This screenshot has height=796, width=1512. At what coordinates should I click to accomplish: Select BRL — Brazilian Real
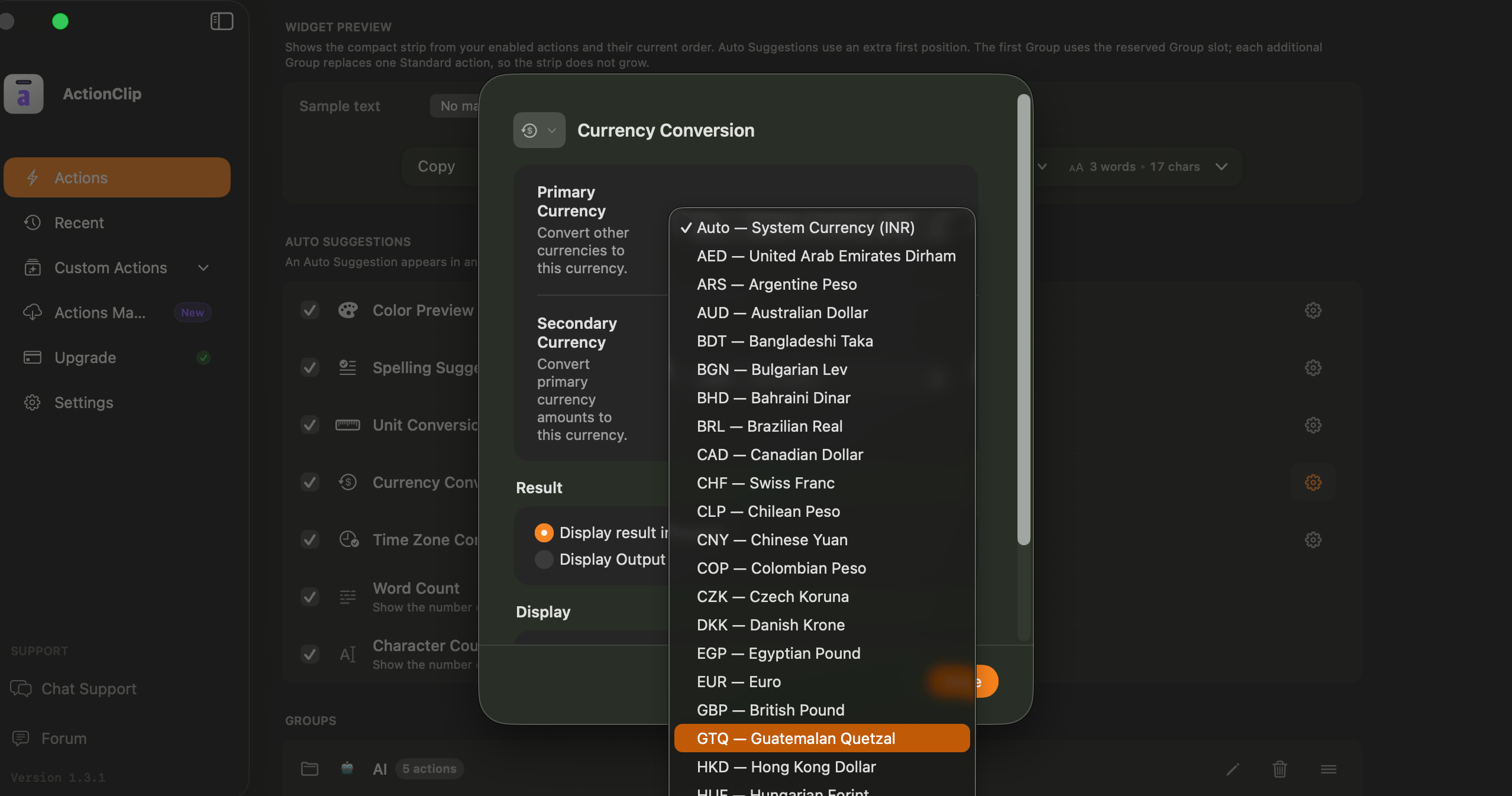(x=822, y=426)
